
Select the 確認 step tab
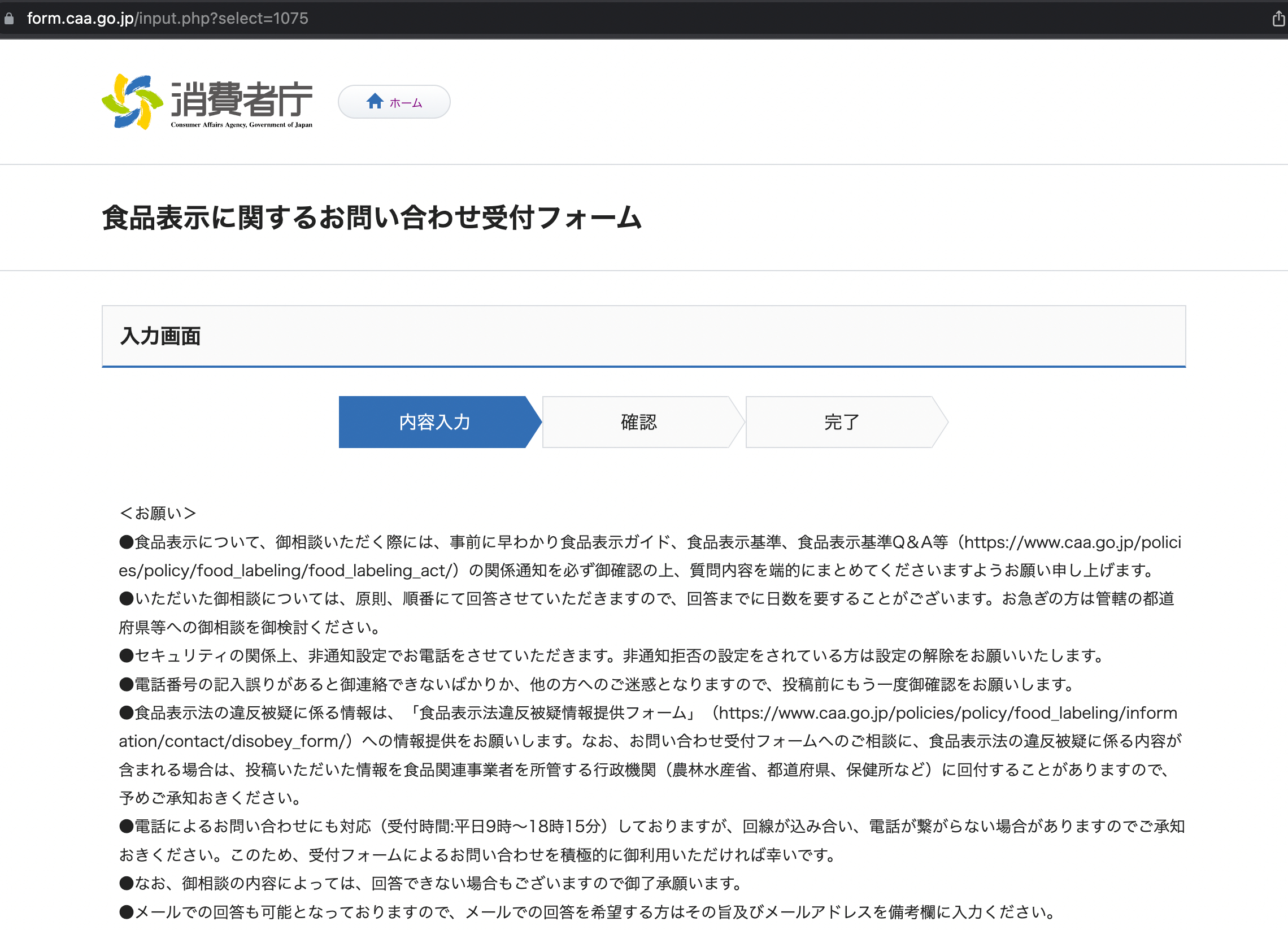[x=638, y=422]
